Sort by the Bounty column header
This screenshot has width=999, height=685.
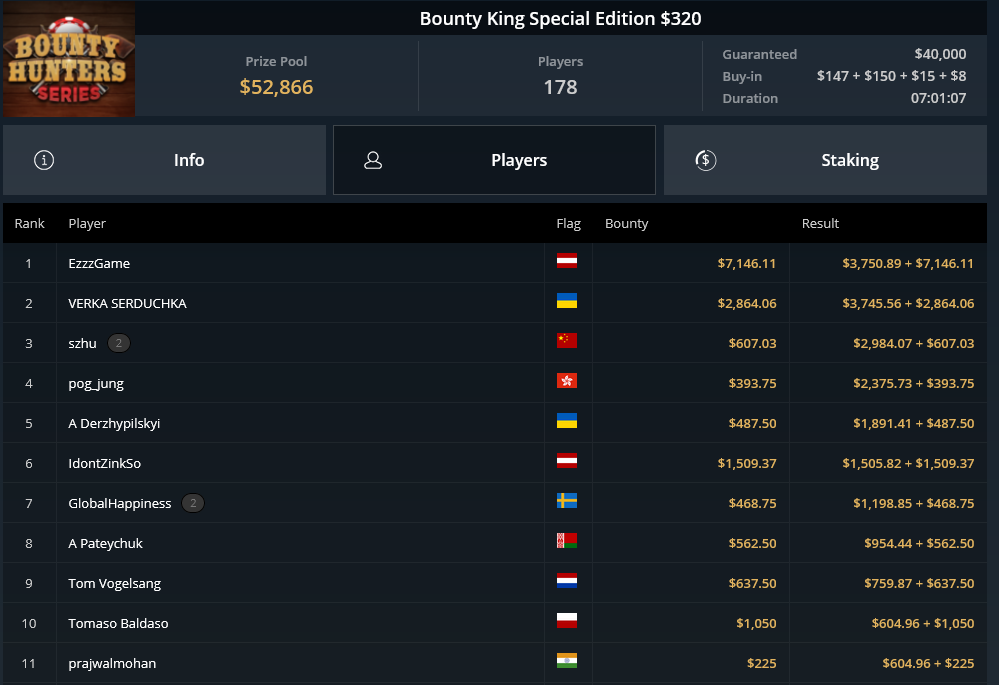click(626, 224)
